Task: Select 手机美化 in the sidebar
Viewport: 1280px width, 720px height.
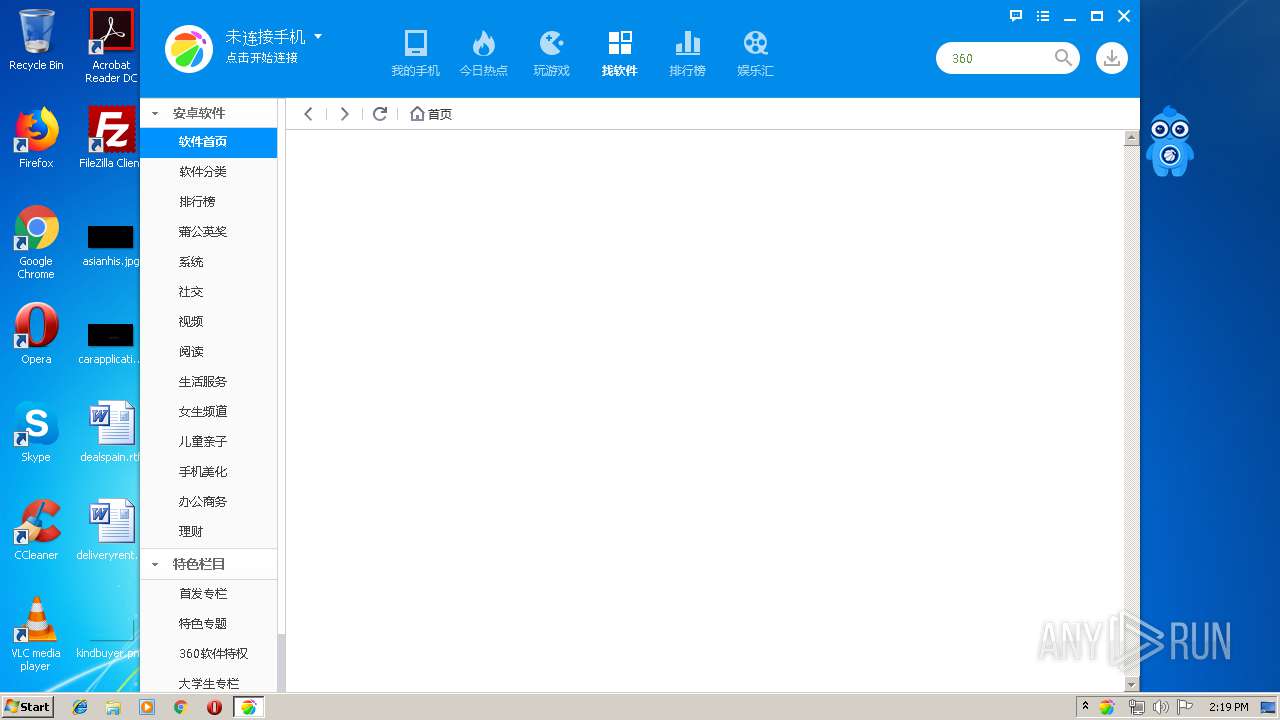Action: (208, 472)
